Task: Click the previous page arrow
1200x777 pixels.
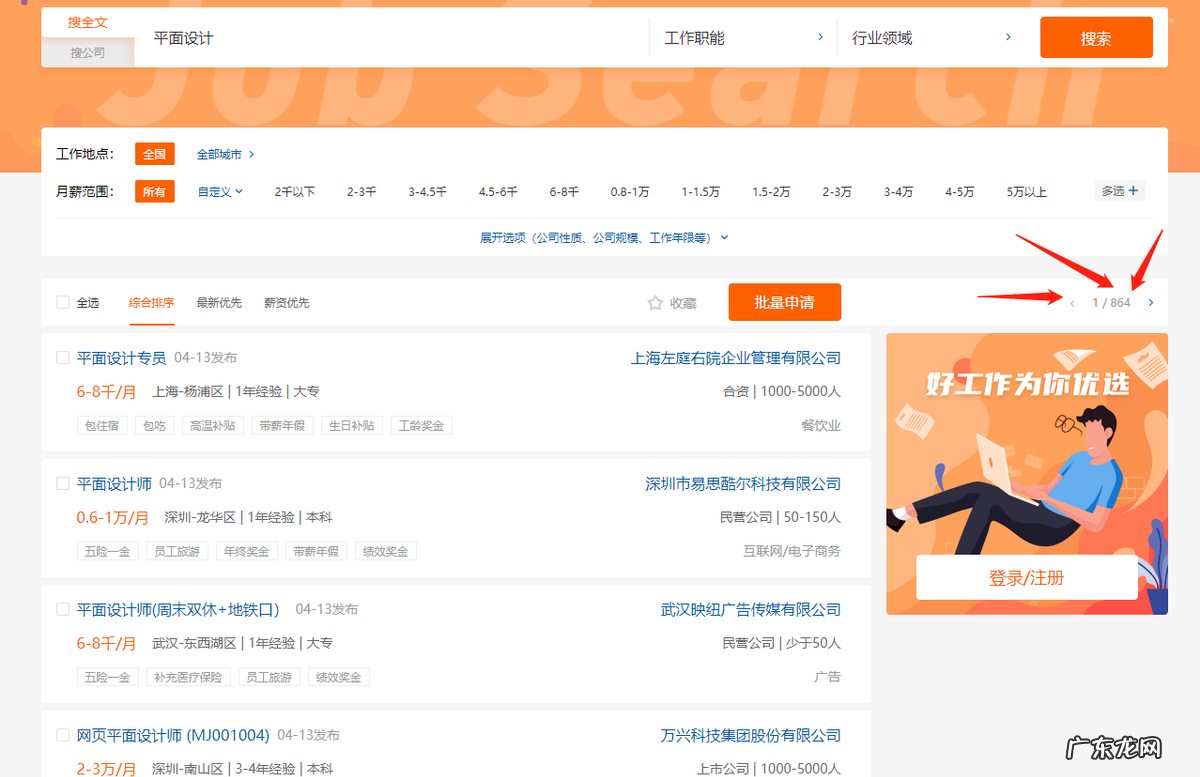Action: (1072, 302)
